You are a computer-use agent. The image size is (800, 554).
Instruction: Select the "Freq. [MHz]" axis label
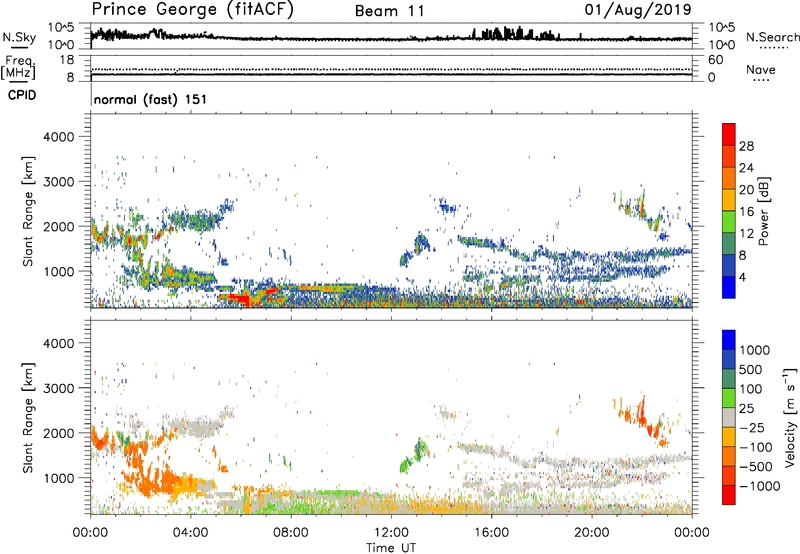[x=18, y=68]
